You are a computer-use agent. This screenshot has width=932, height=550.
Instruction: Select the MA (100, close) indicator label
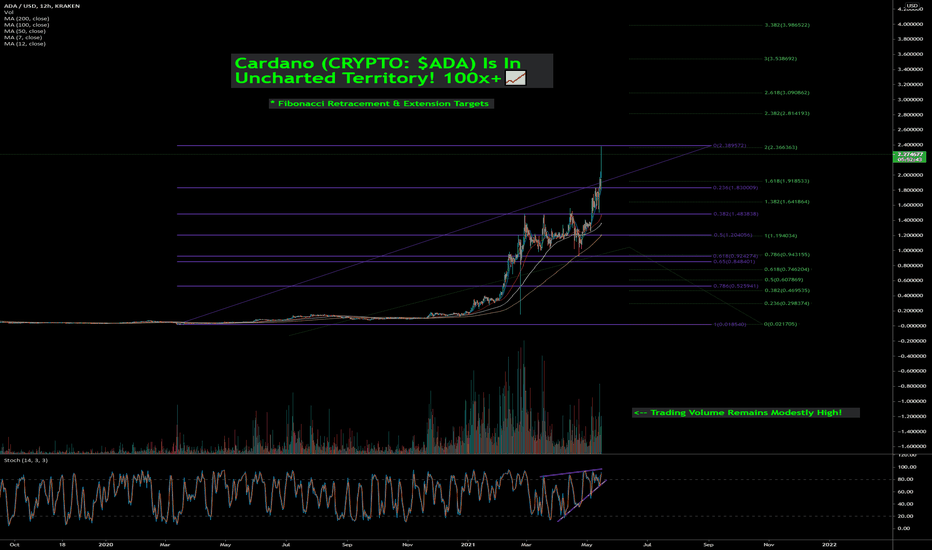coord(27,25)
